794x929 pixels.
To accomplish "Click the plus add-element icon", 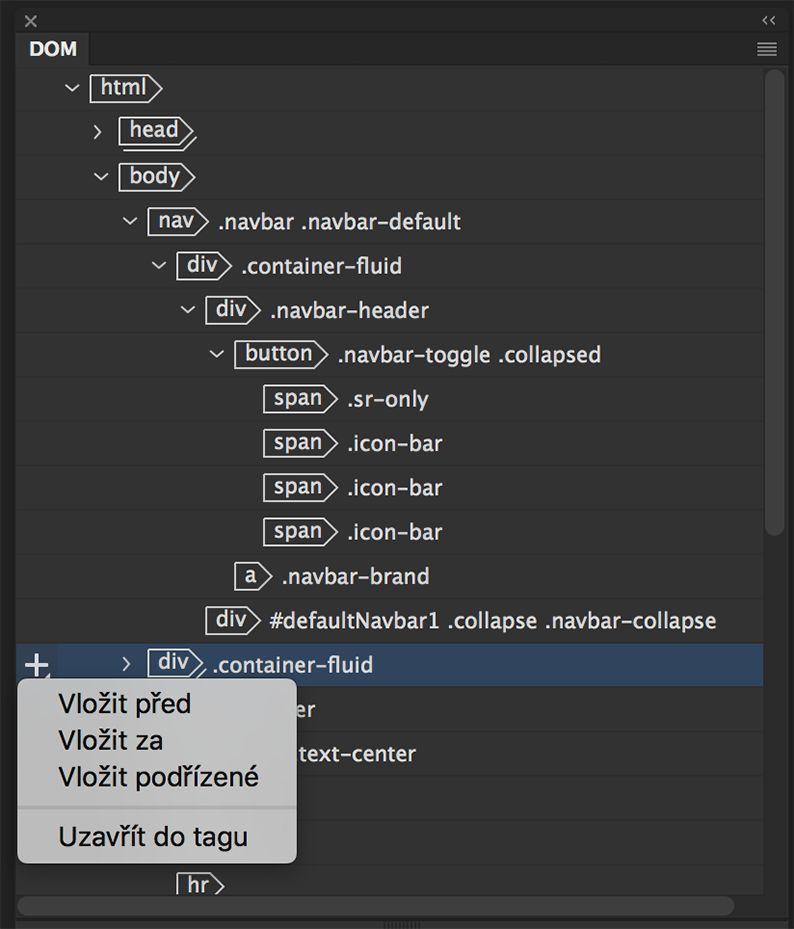I will (x=36, y=664).
